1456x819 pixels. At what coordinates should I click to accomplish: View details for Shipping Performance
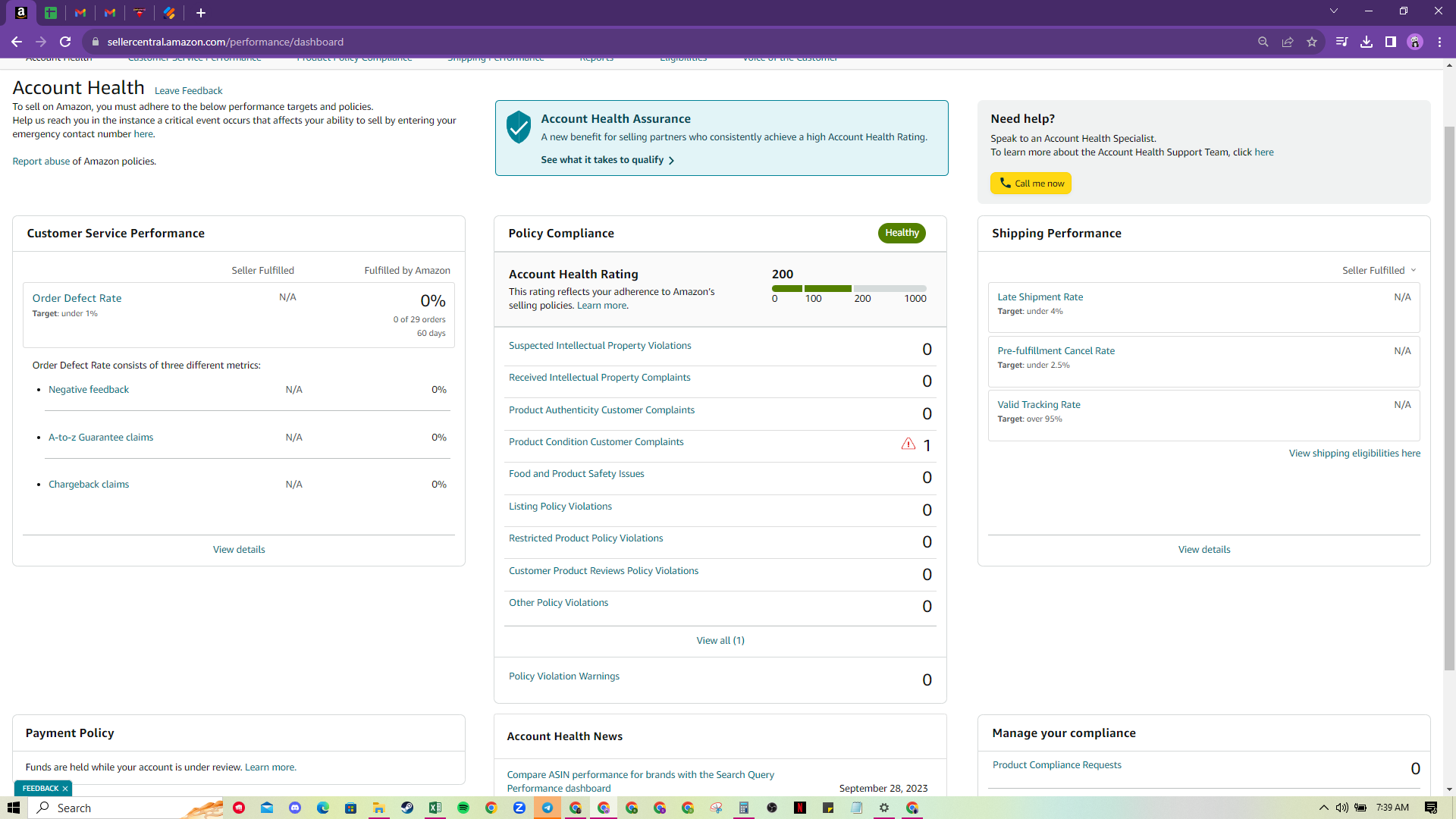pos(1204,550)
